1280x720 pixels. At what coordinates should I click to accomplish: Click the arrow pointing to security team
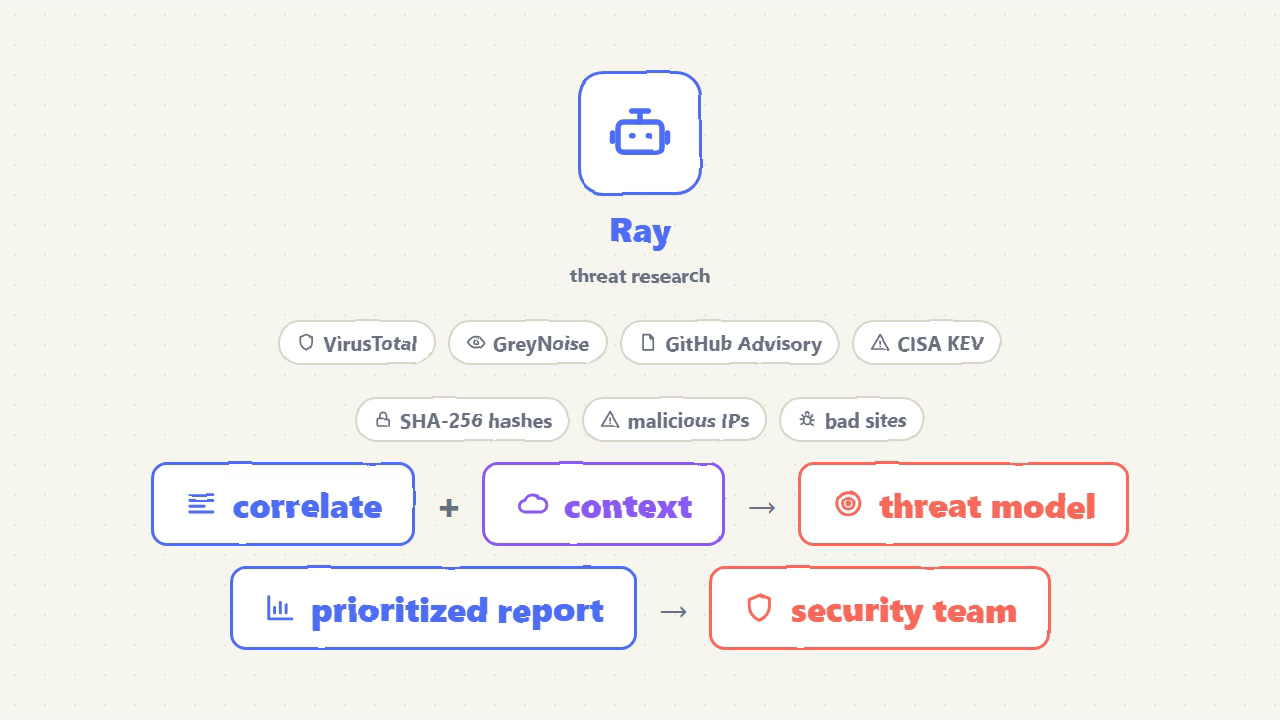coord(674,611)
